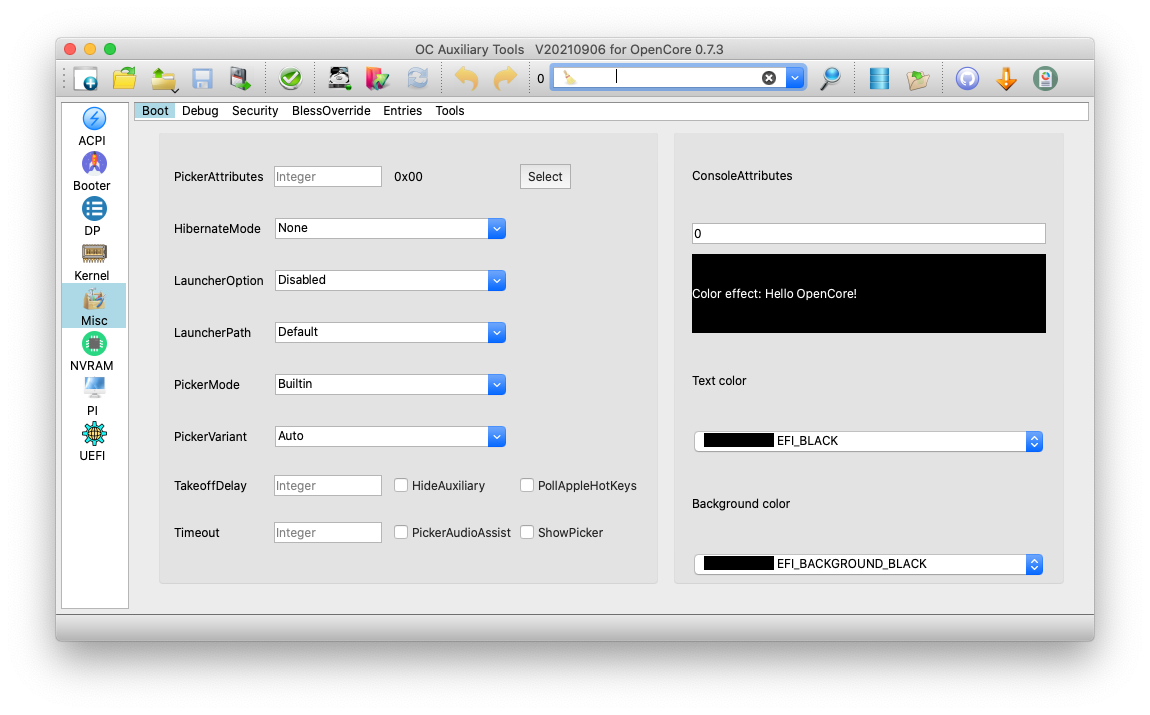The height and width of the screenshot is (715, 1150).
Task: Click the magnifying glass search icon
Action: click(830, 78)
